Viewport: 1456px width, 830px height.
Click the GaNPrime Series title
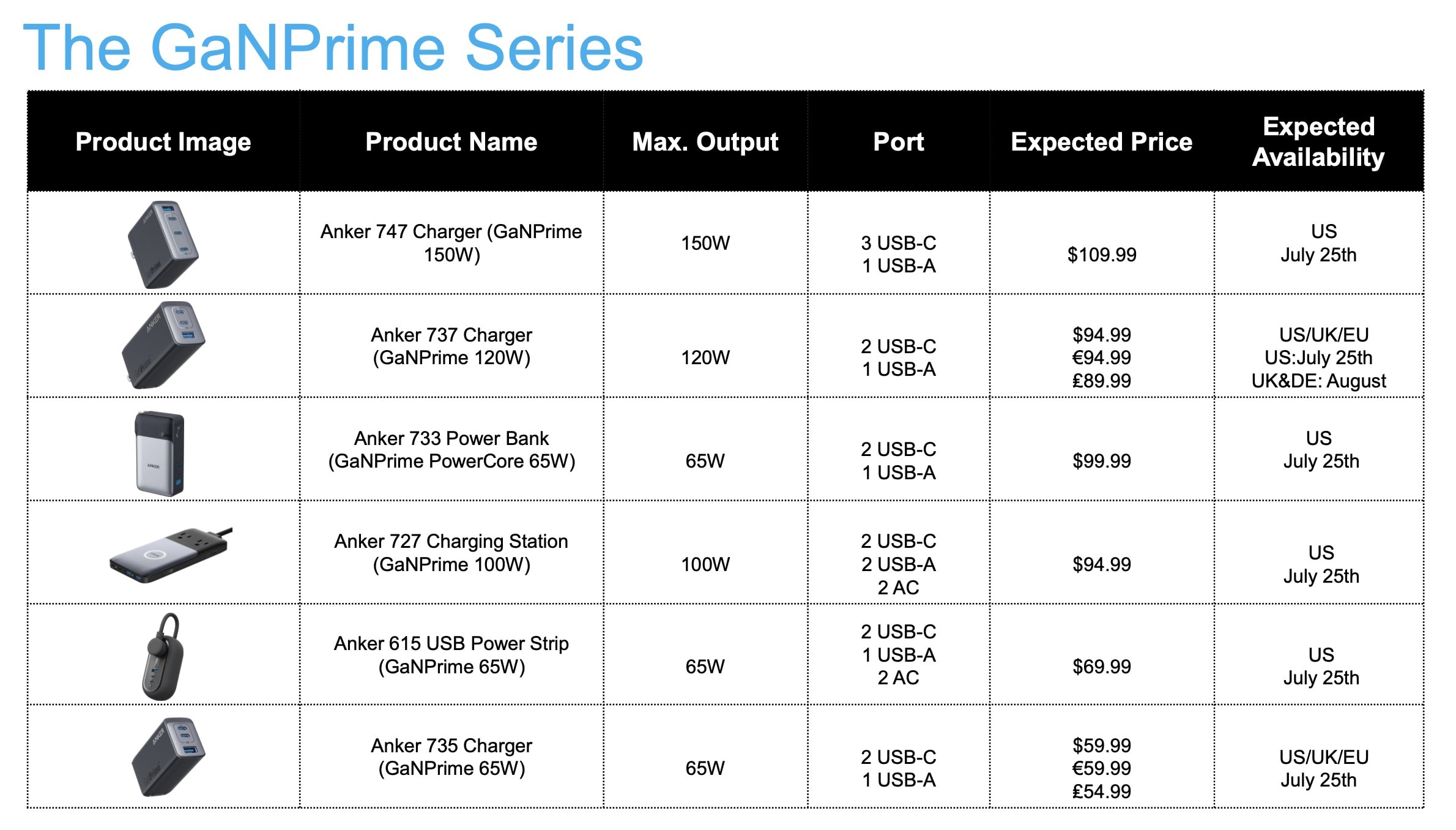(333, 48)
